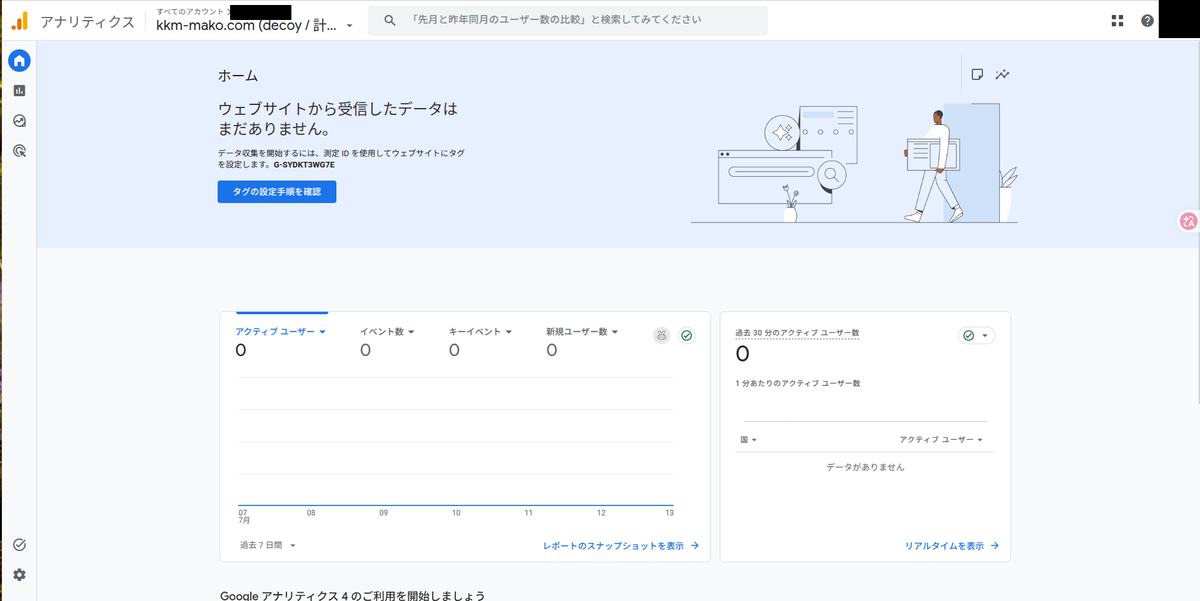Viewport: 1200px width, 601px height.
Task: Open the setup assistant checkmark icon at sidebar bottom
Action: pyautogui.click(x=19, y=545)
